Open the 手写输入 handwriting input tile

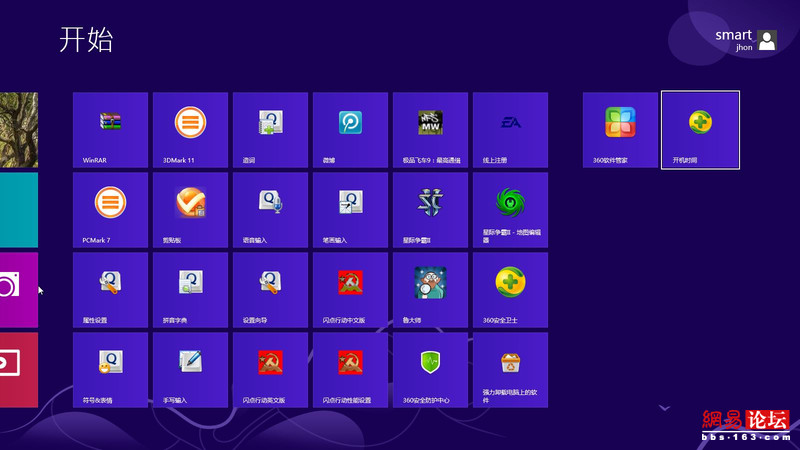[x=190, y=370]
